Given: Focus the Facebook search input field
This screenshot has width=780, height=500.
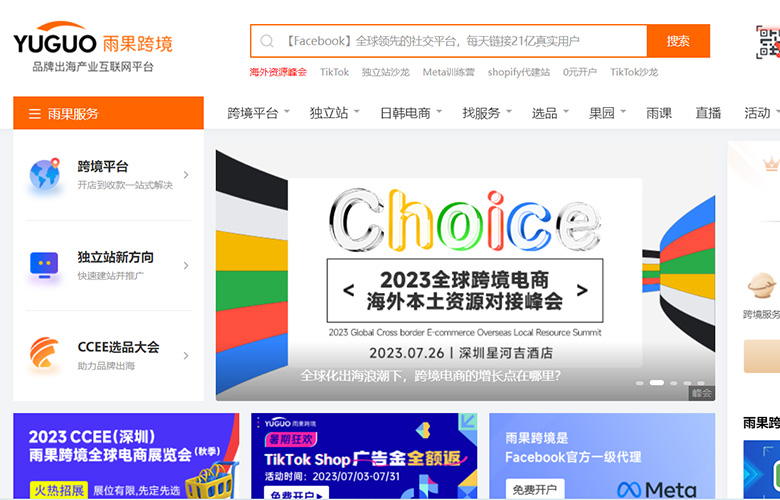Looking at the screenshot, I should click(x=449, y=41).
